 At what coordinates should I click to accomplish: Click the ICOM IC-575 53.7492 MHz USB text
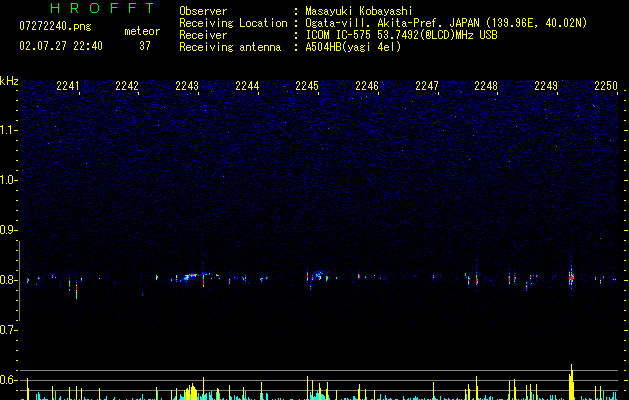(x=402, y=35)
